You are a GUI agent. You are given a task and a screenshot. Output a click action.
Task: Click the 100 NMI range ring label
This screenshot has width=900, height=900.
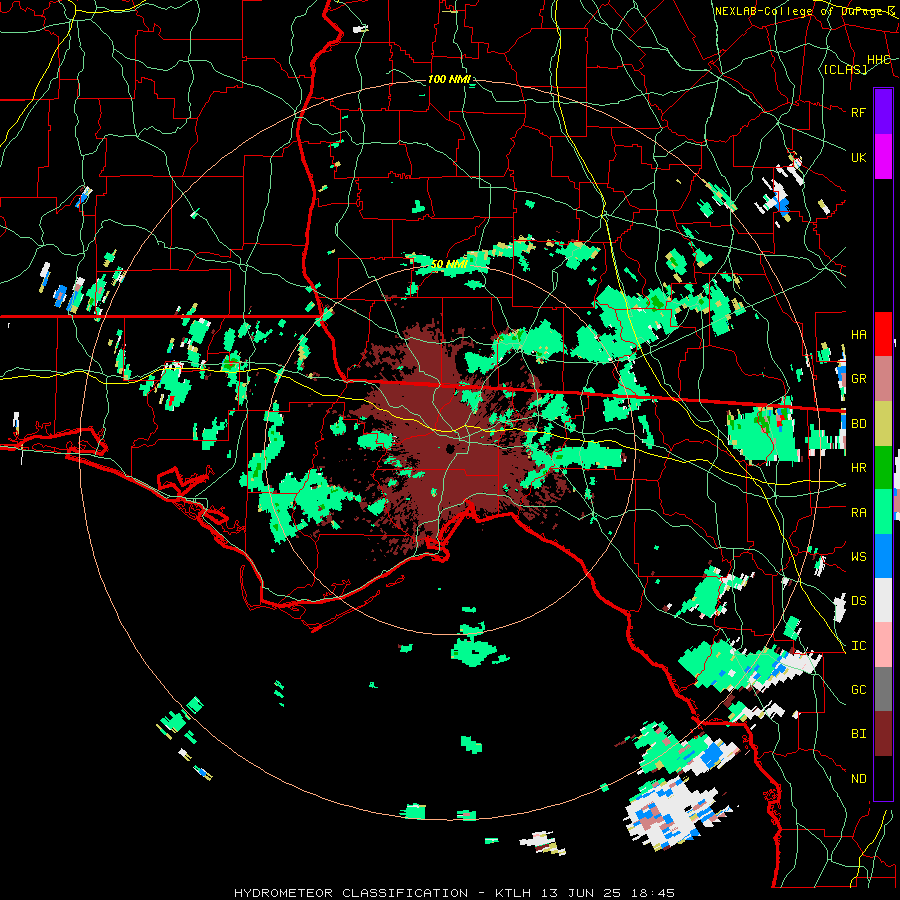click(449, 79)
